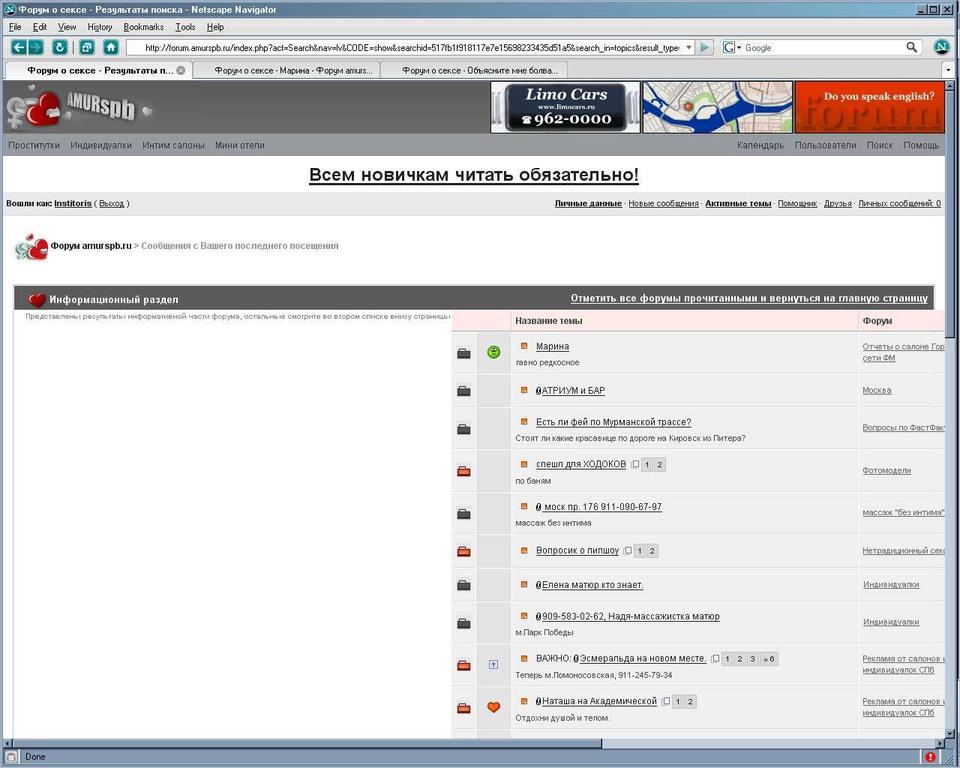Screen dimensions: 960x768
Task: Click the browser Back arrow button
Action: (x=19, y=47)
